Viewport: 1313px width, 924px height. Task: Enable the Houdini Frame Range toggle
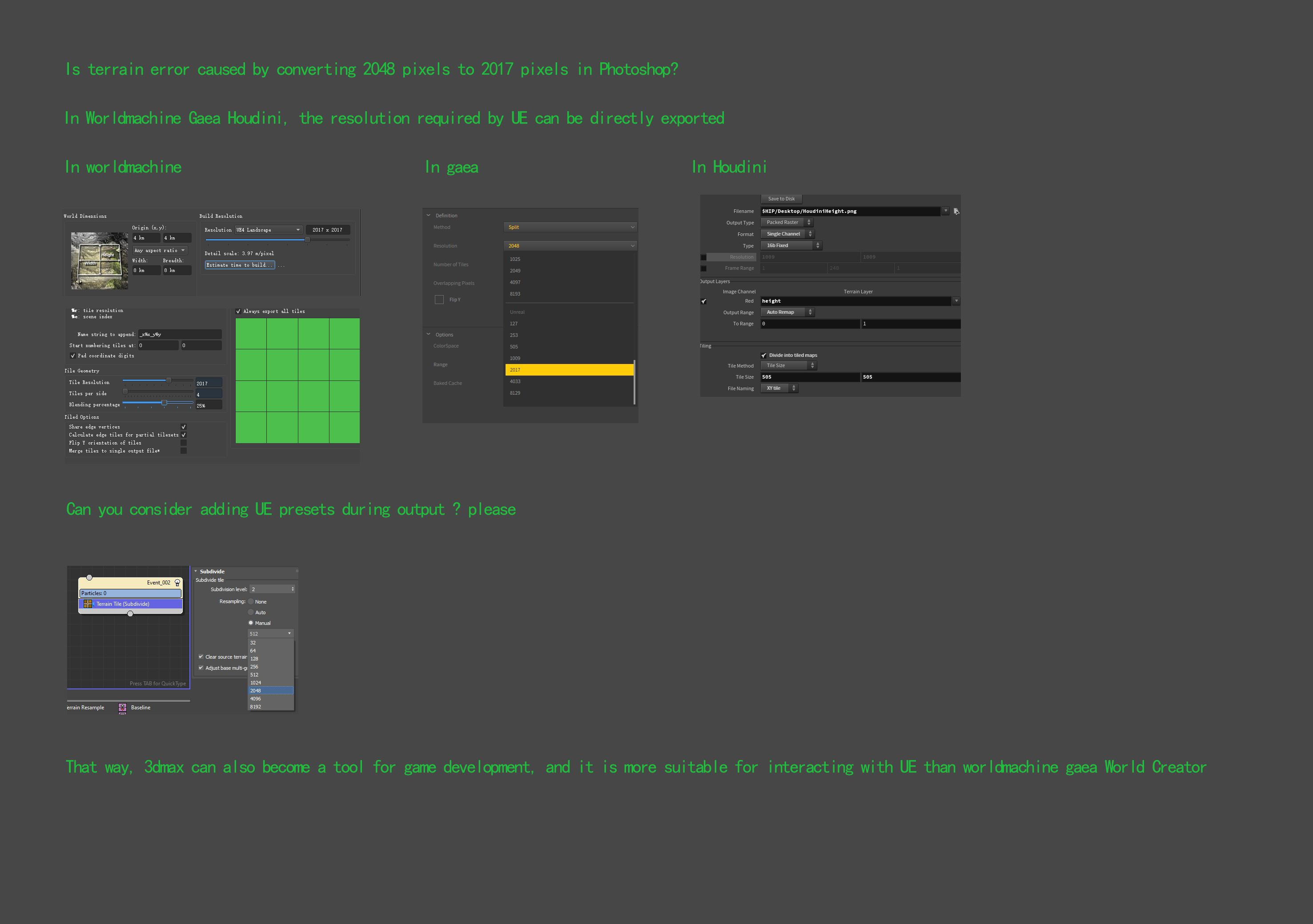point(703,268)
